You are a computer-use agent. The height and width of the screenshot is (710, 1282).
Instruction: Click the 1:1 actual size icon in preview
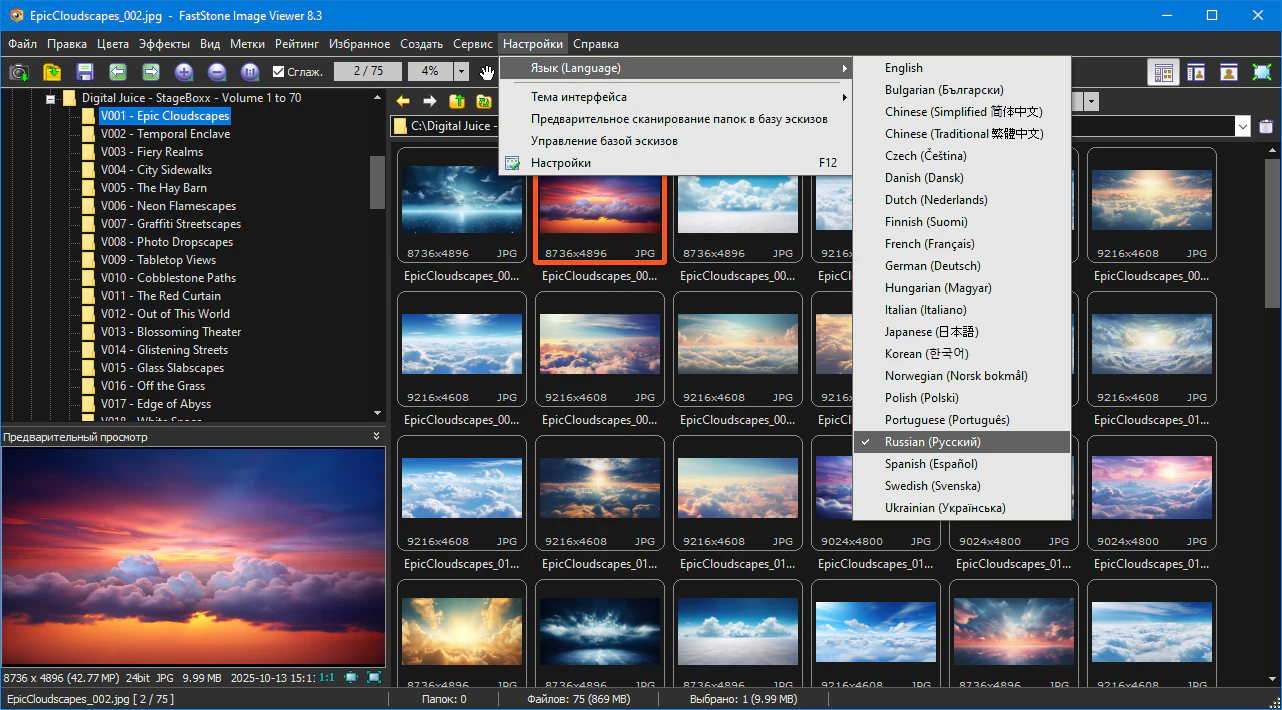coord(327,677)
